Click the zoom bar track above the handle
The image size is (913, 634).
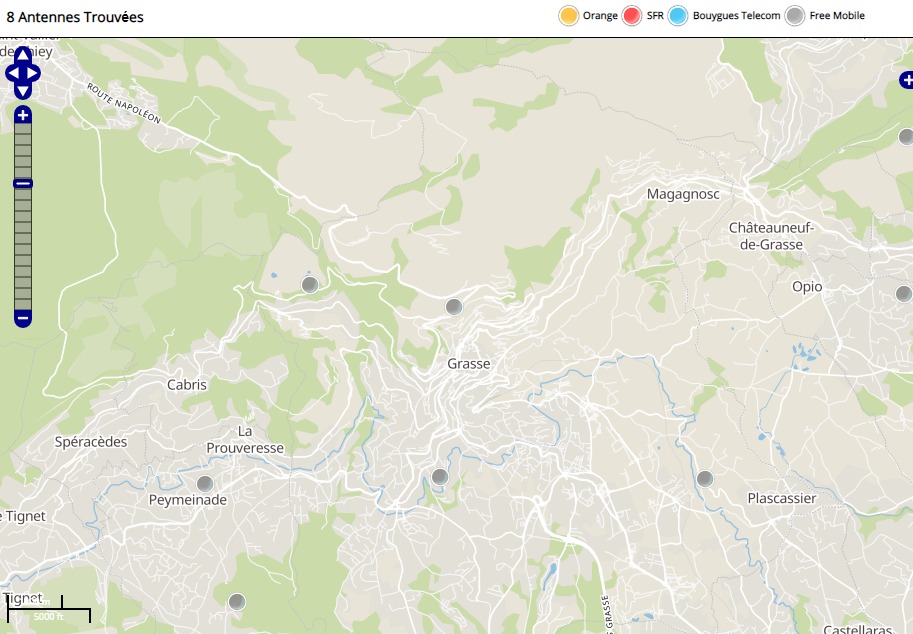click(22, 150)
